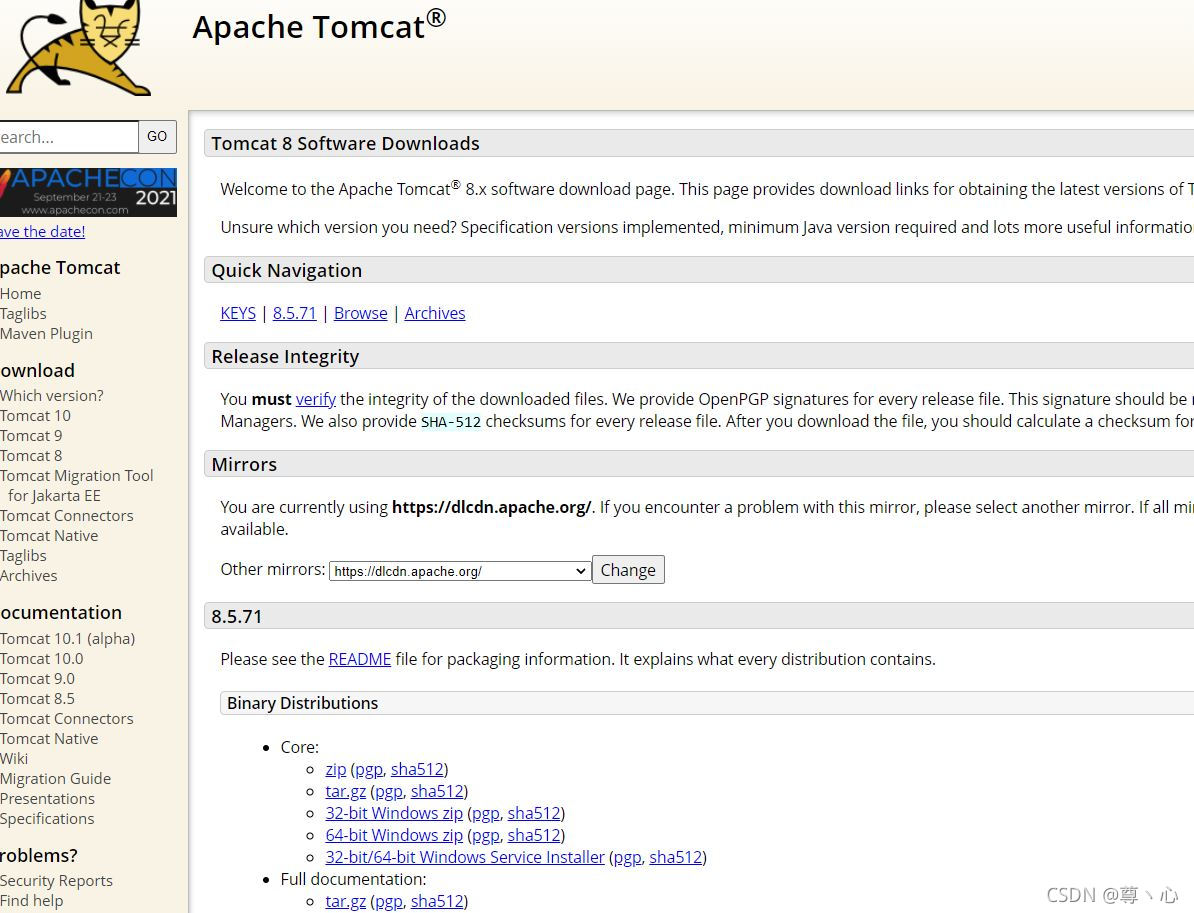The width and height of the screenshot is (1194, 913).
Task: Open Browse in Quick Navigation
Action: pos(360,313)
